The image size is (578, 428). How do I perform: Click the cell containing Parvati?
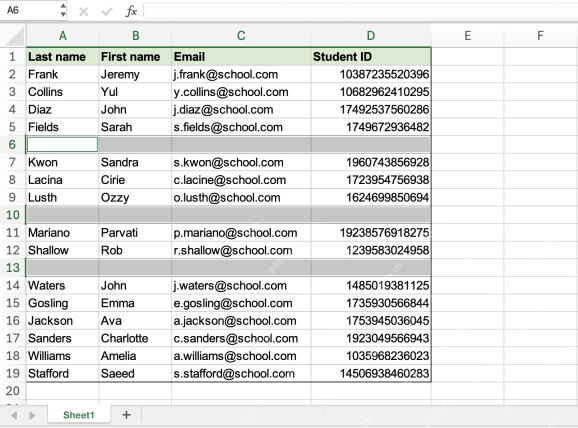(x=135, y=233)
